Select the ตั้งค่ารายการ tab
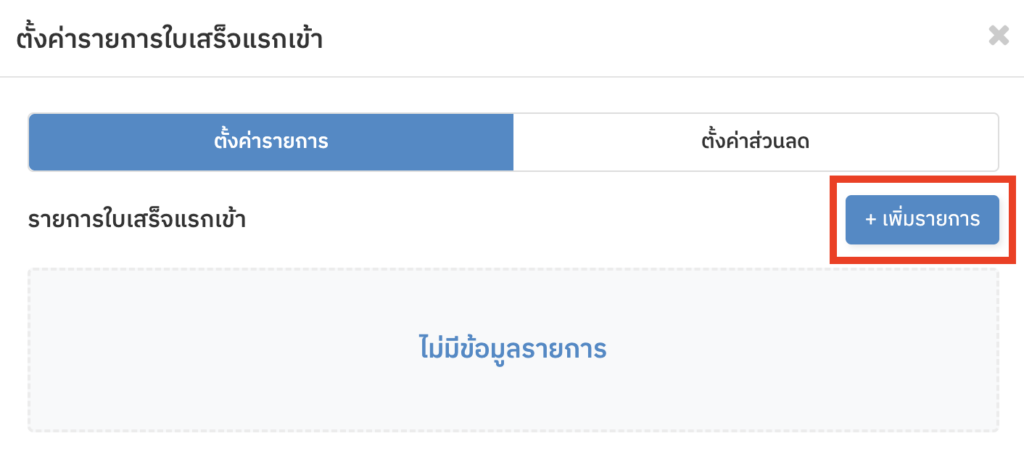 (x=271, y=142)
